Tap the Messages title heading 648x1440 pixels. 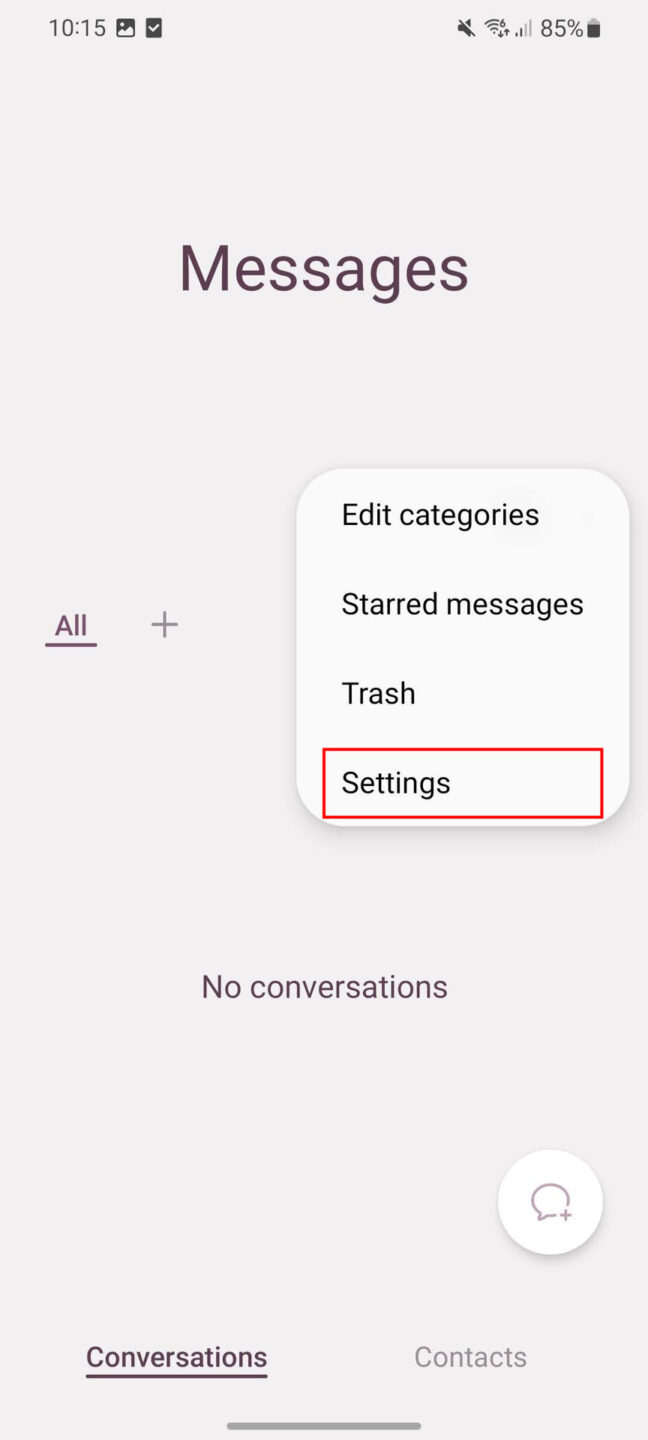coord(324,268)
